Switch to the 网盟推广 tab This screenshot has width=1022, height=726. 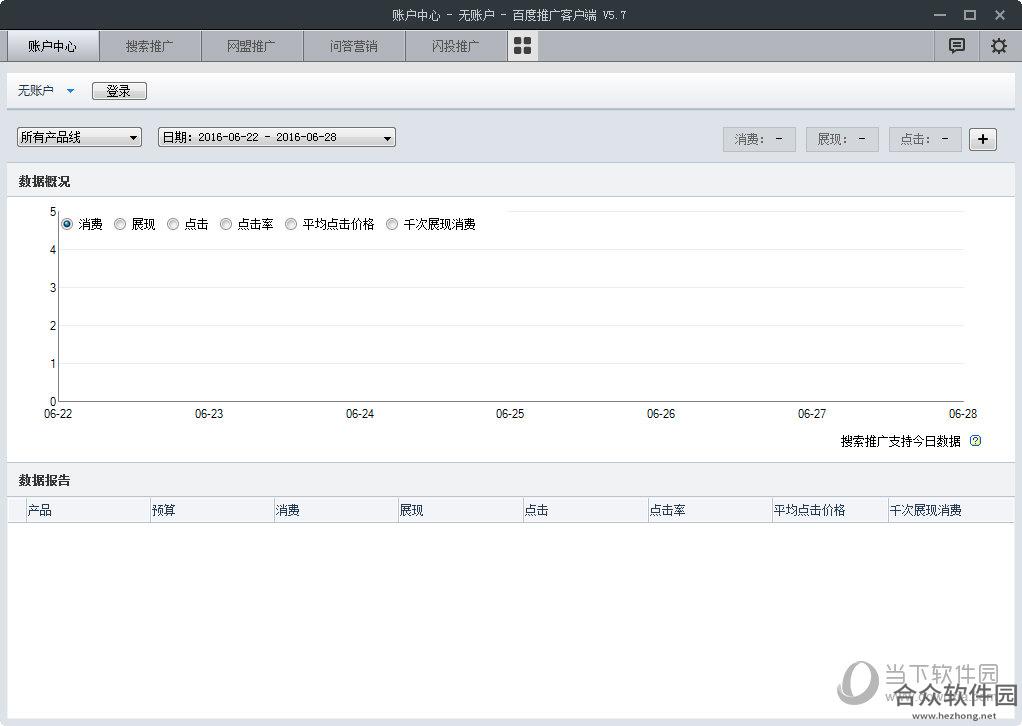pyautogui.click(x=252, y=46)
